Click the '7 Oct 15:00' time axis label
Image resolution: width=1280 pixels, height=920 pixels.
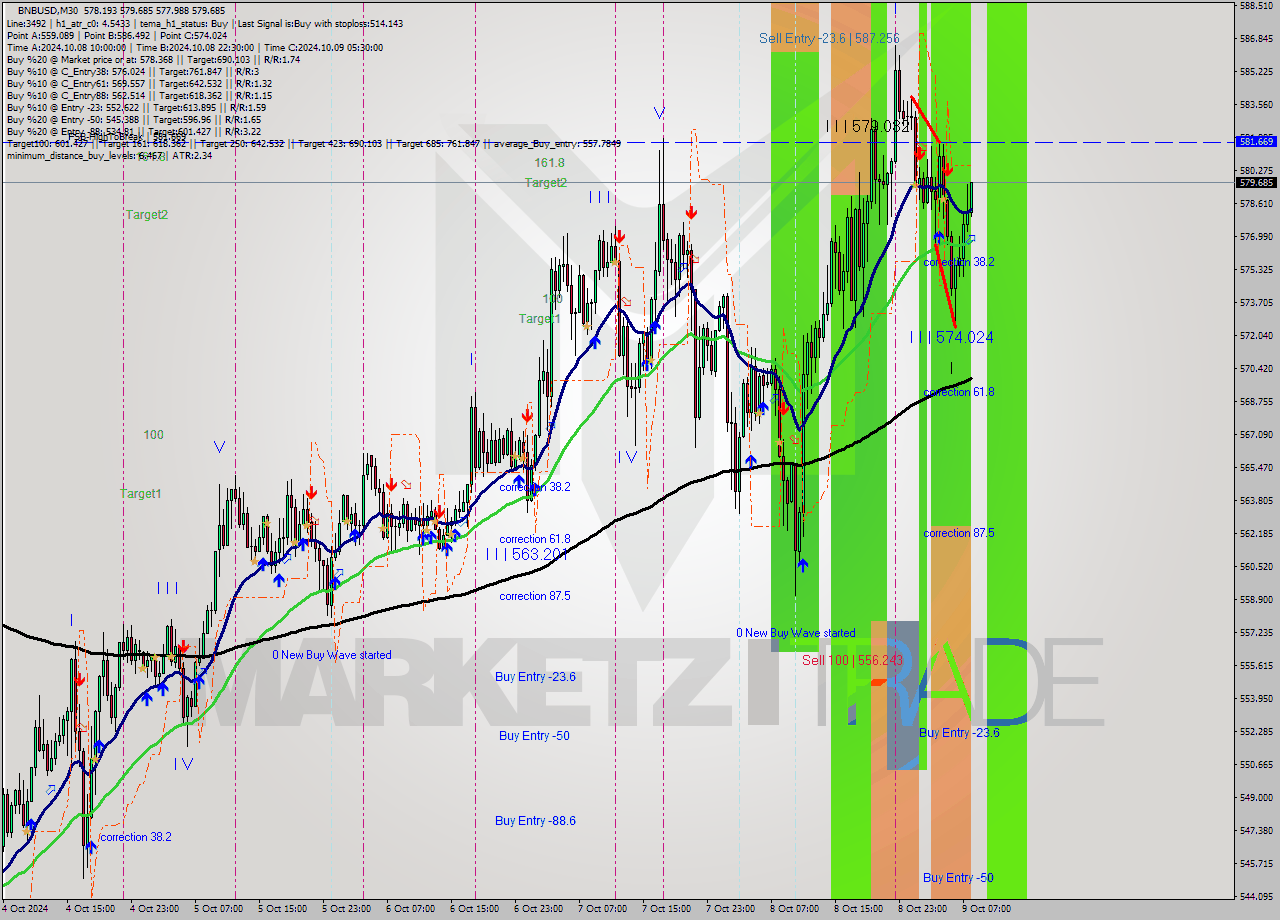pos(667,909)
